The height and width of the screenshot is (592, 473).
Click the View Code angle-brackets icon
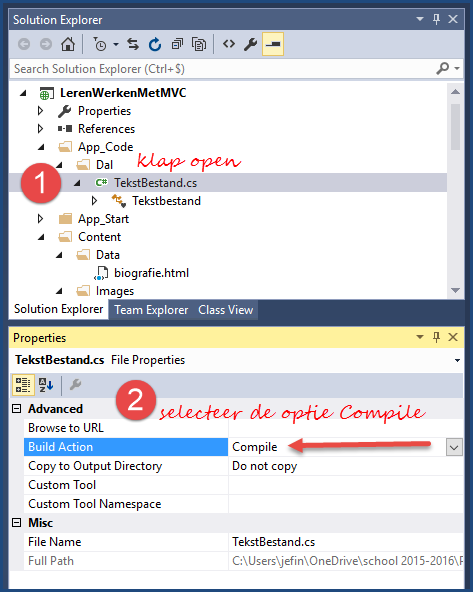coord(229,44)
